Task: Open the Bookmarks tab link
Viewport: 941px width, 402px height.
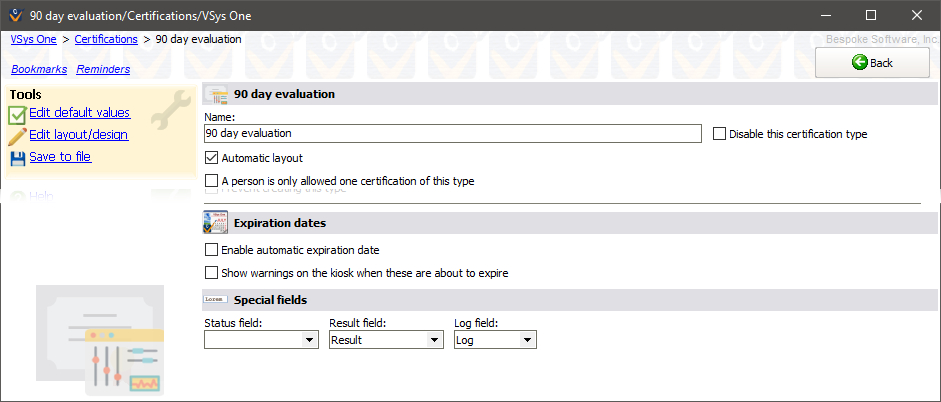Action: (x=38, y=69)
